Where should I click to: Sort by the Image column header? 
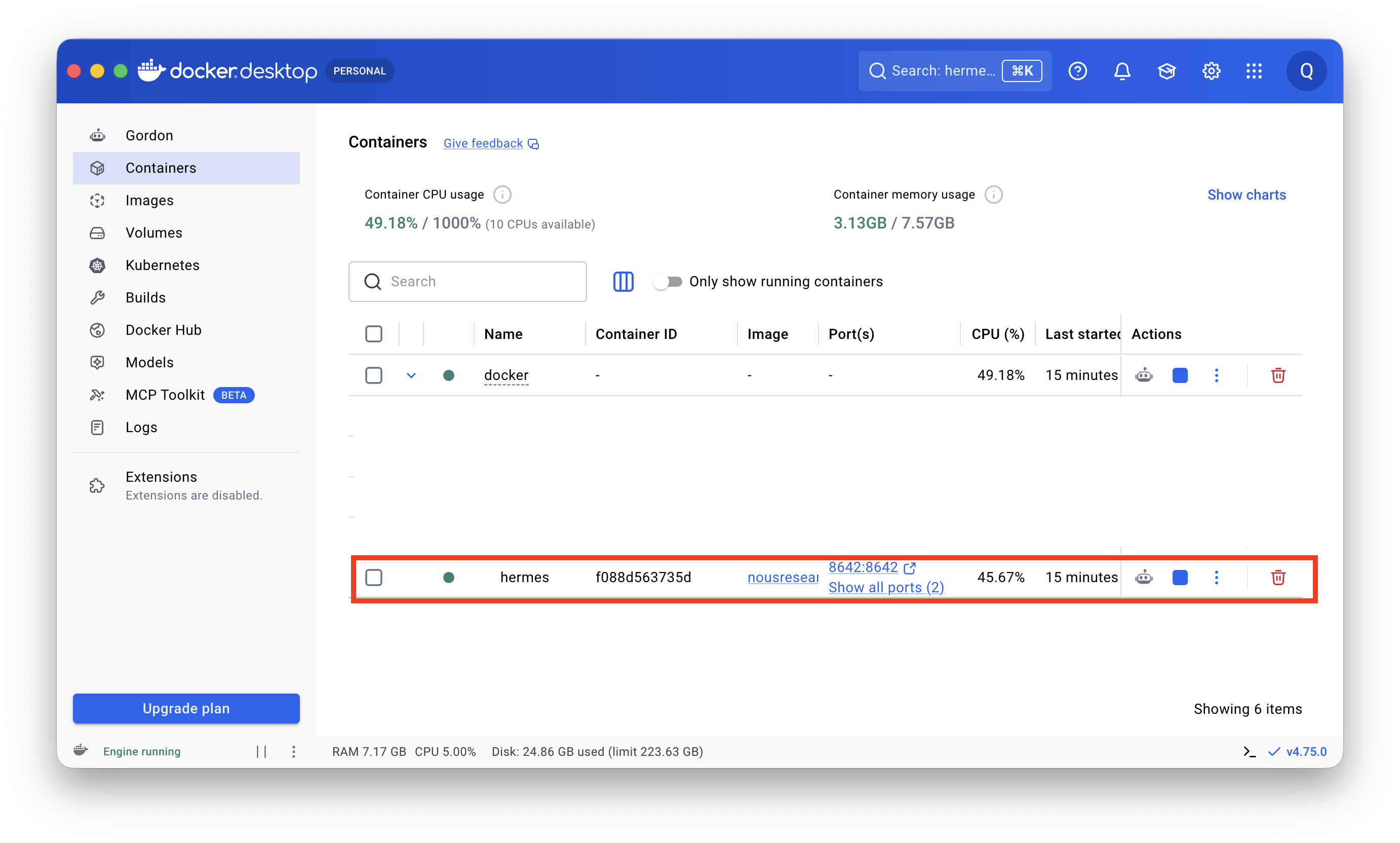click(767, 333)
